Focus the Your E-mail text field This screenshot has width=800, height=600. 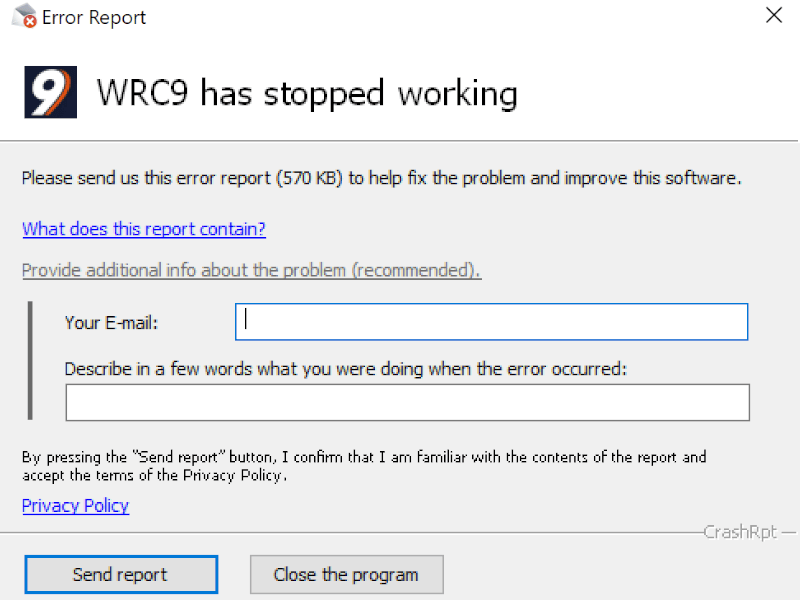point(491,322)
